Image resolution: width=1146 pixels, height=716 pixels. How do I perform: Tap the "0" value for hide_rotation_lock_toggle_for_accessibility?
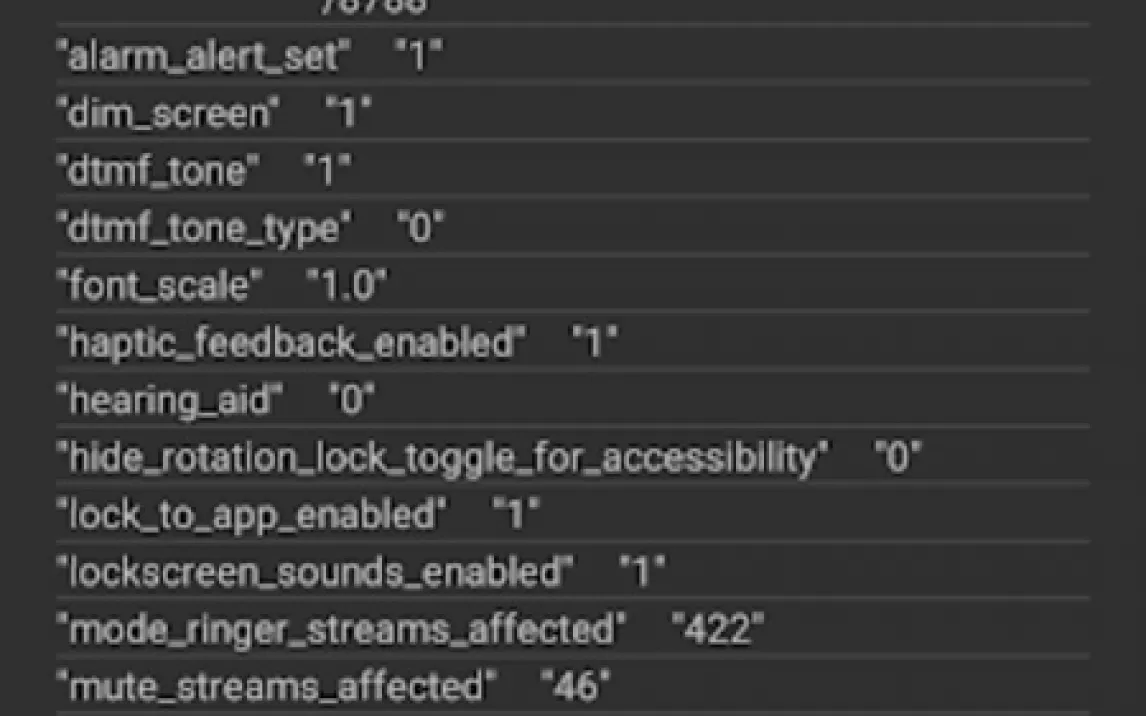(x=898, y=458)
